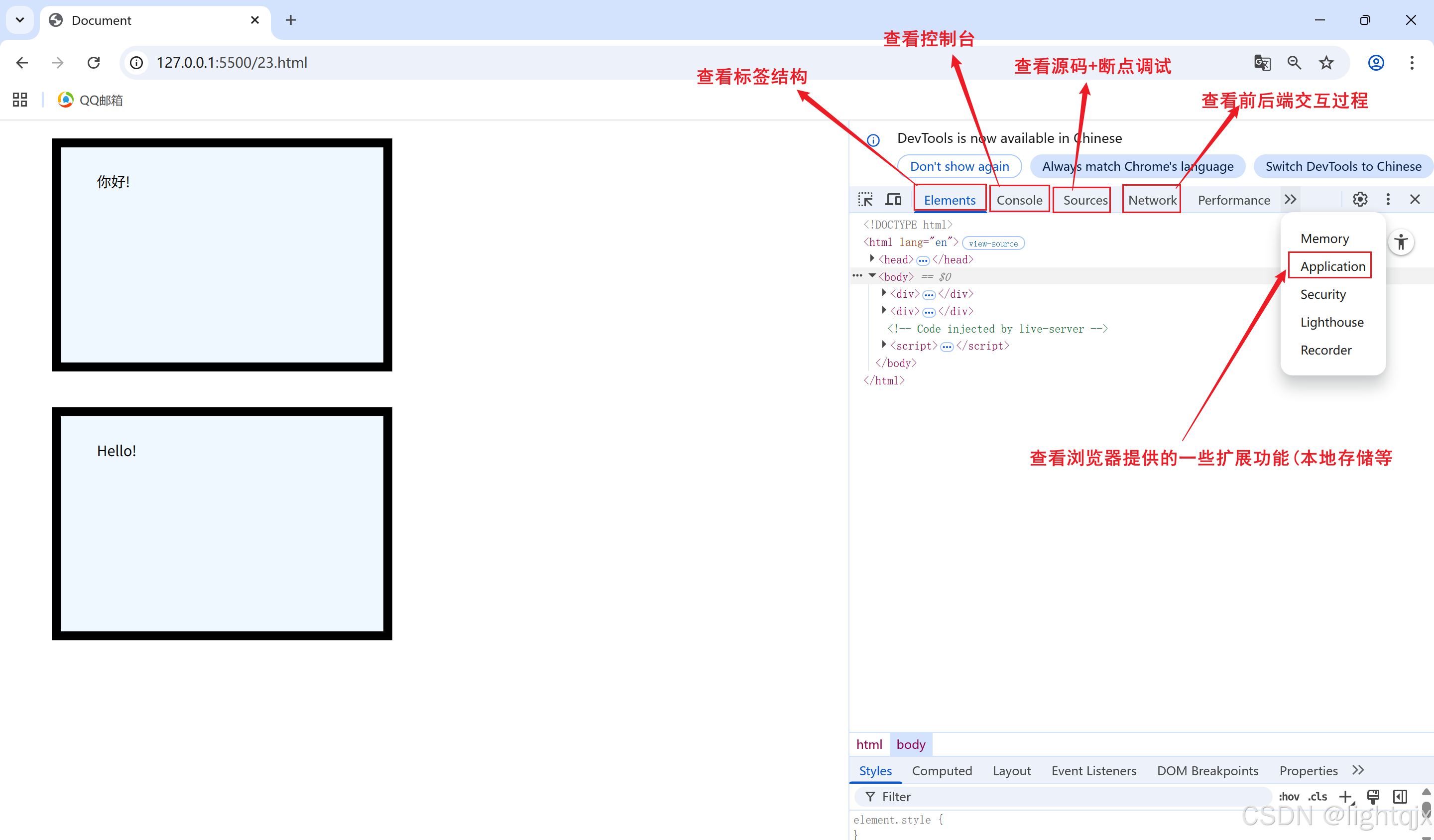The height and width of the screenshot is (840, 1434).
Task: Toggle the .cls classes panel
Action: [x=1317, y=797]
